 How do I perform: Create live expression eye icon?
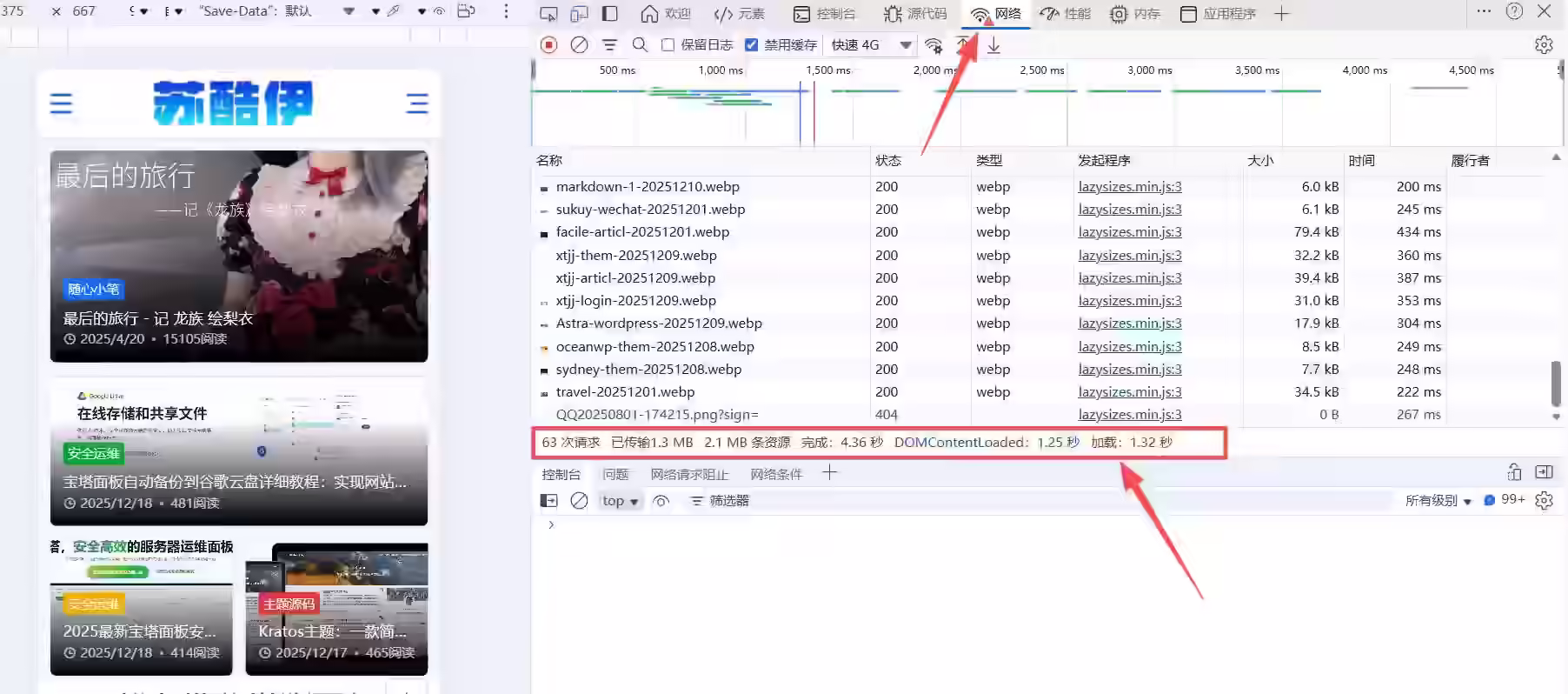661,501
